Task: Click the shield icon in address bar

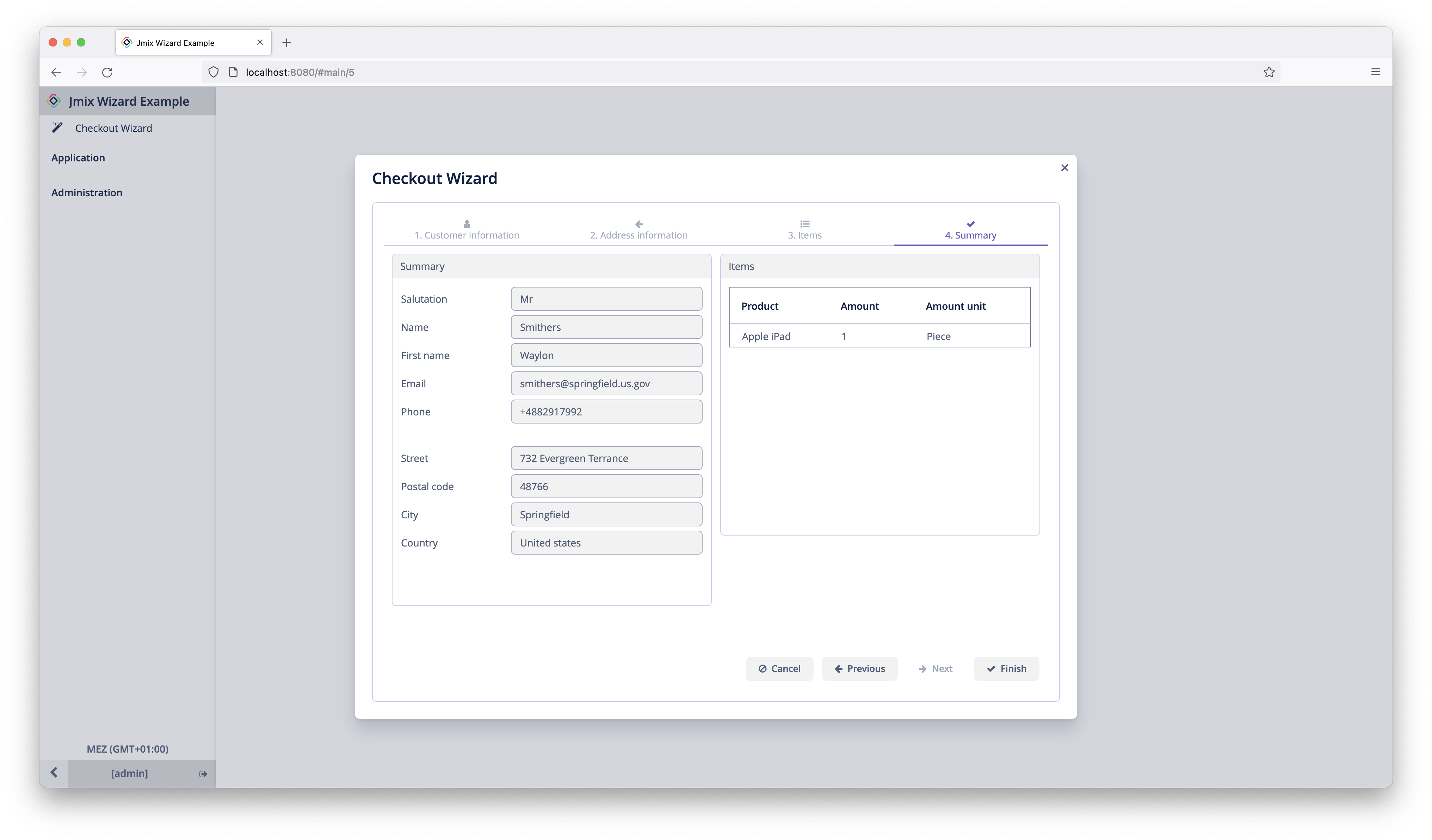Action: pyautogui.click(x=213, y=72)
